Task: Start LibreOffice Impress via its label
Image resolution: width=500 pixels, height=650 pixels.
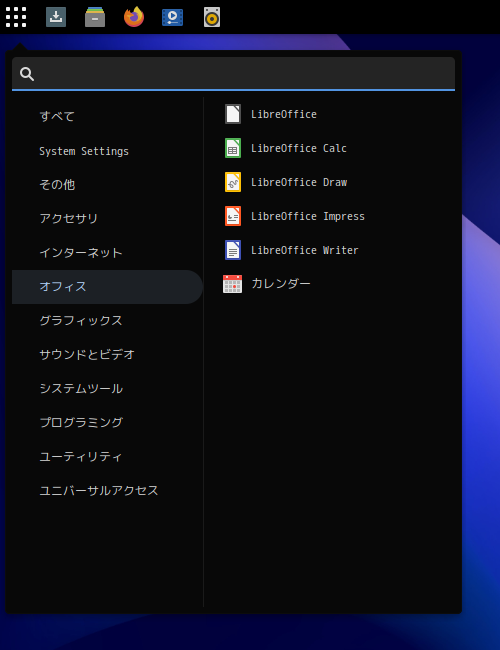Action: tap(308, 216)
